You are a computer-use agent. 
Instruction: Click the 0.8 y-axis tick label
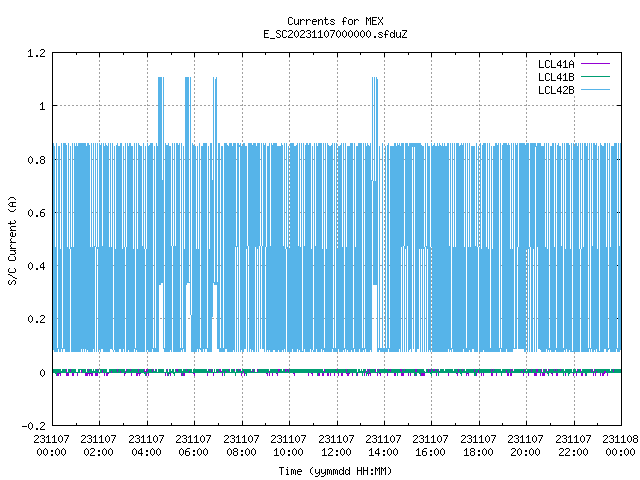(36, 160)
